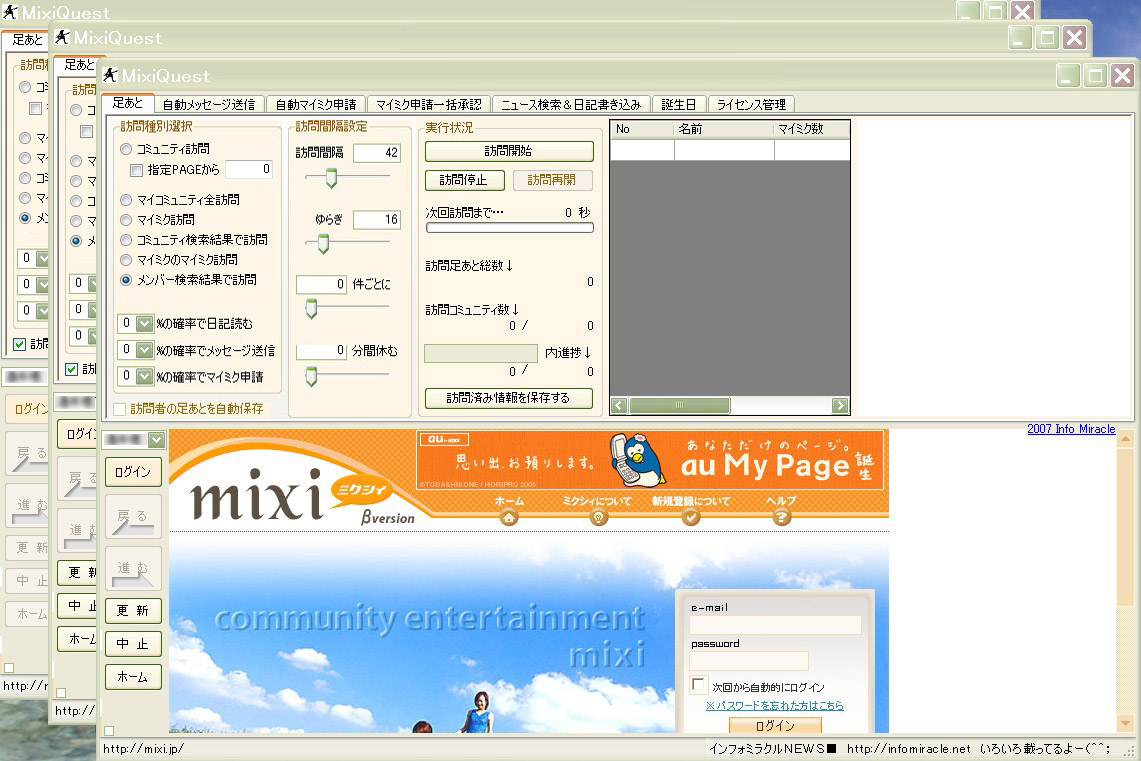Click the 訪問停止 button

coord(463,180)
